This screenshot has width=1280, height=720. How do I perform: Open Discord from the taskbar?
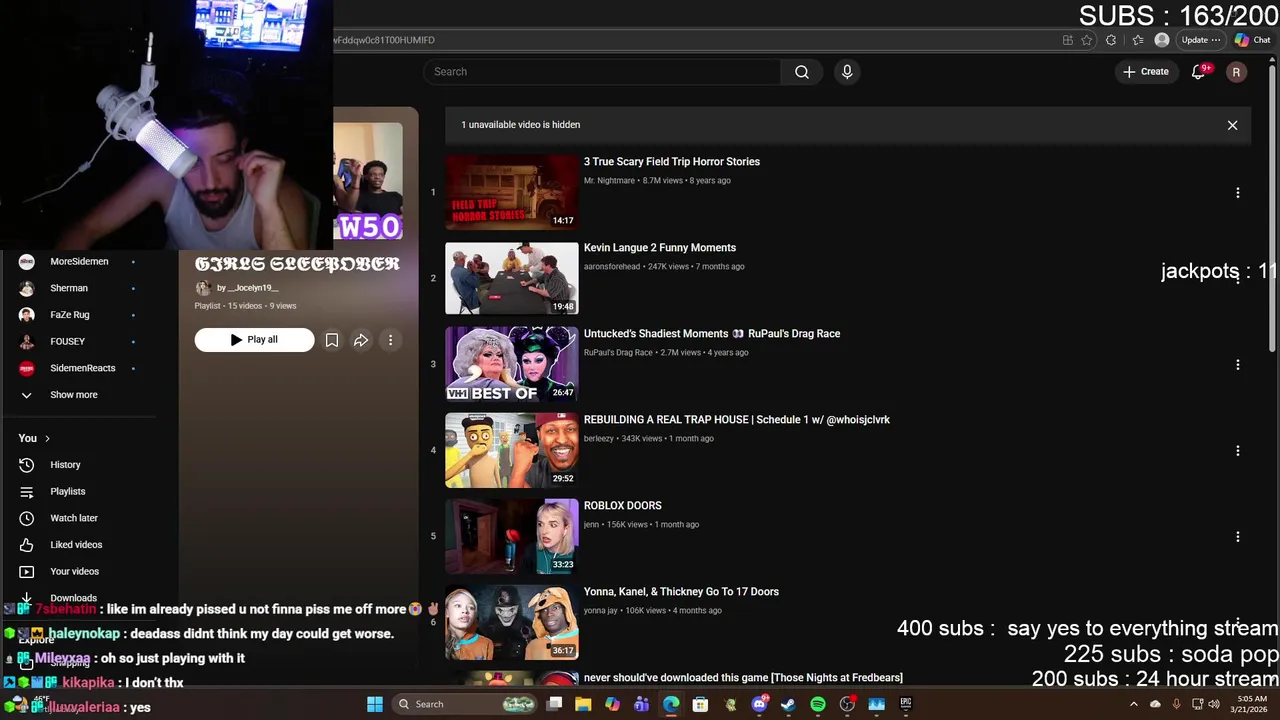[x=759, y=704]
